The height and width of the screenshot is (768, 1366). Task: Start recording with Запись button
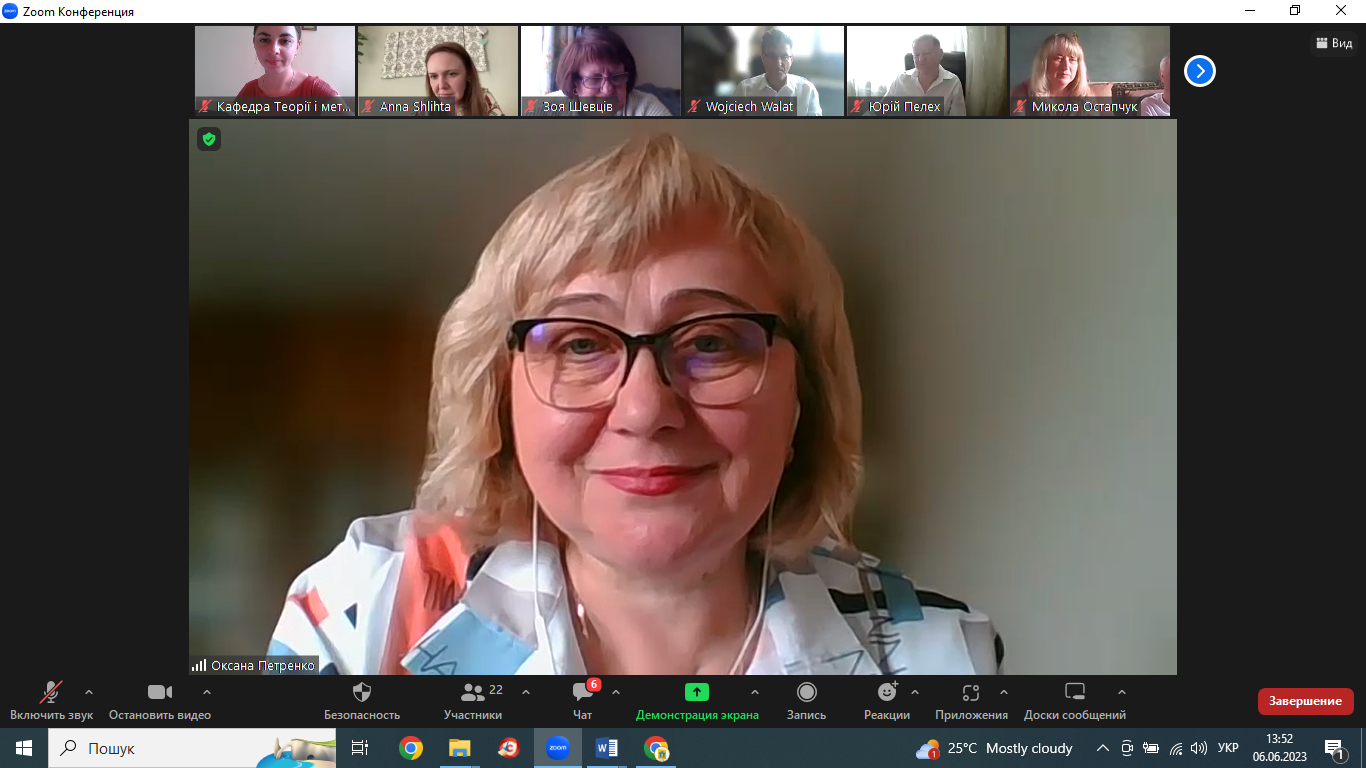807,701
